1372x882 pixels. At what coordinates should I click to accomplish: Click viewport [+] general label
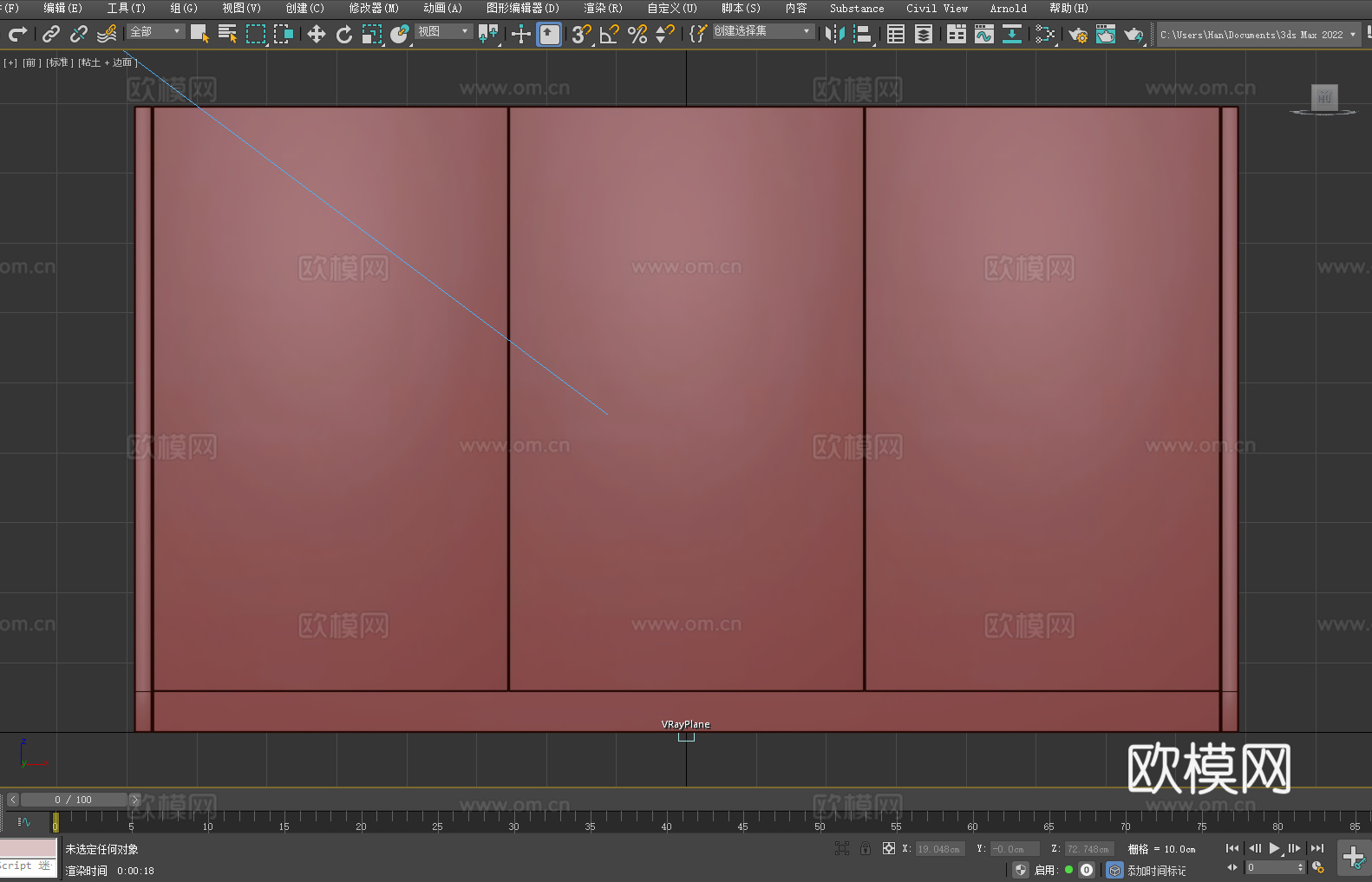click(10, 62)
